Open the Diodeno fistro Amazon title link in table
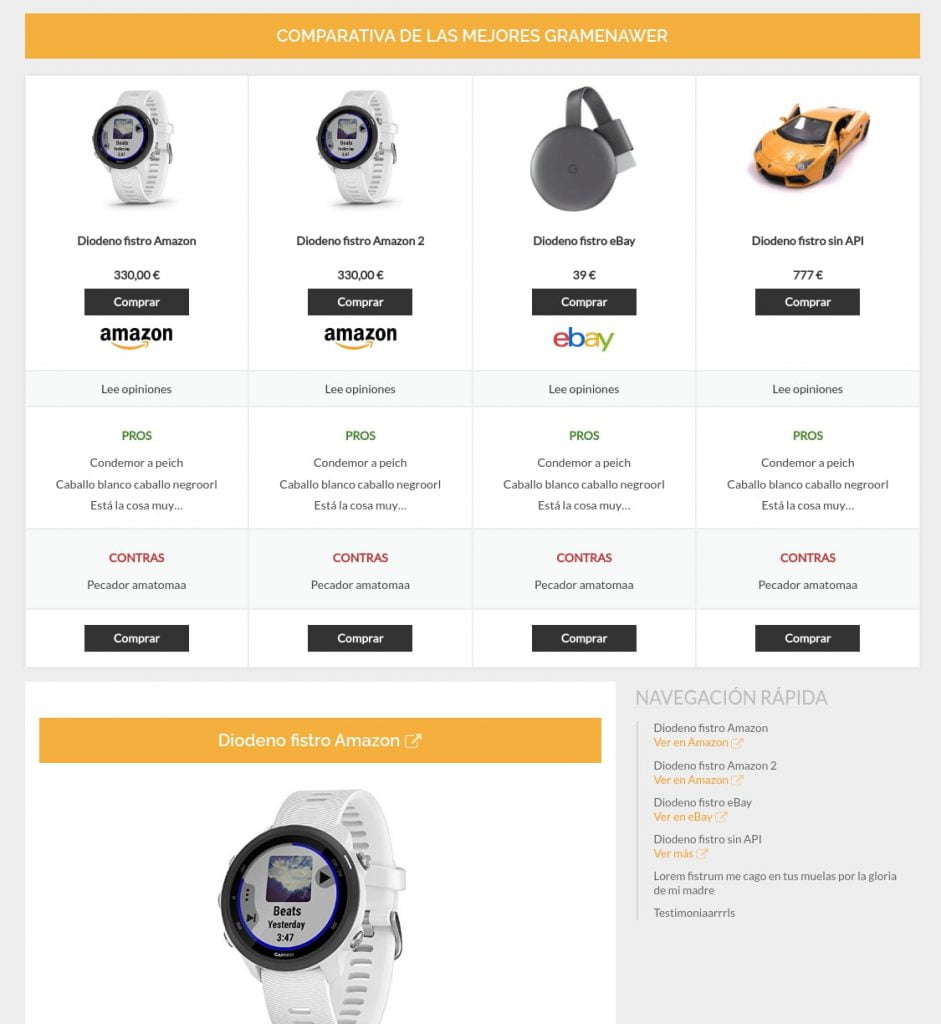The height and width of the screenshot is (1024, 941). [x=136, y=241]
